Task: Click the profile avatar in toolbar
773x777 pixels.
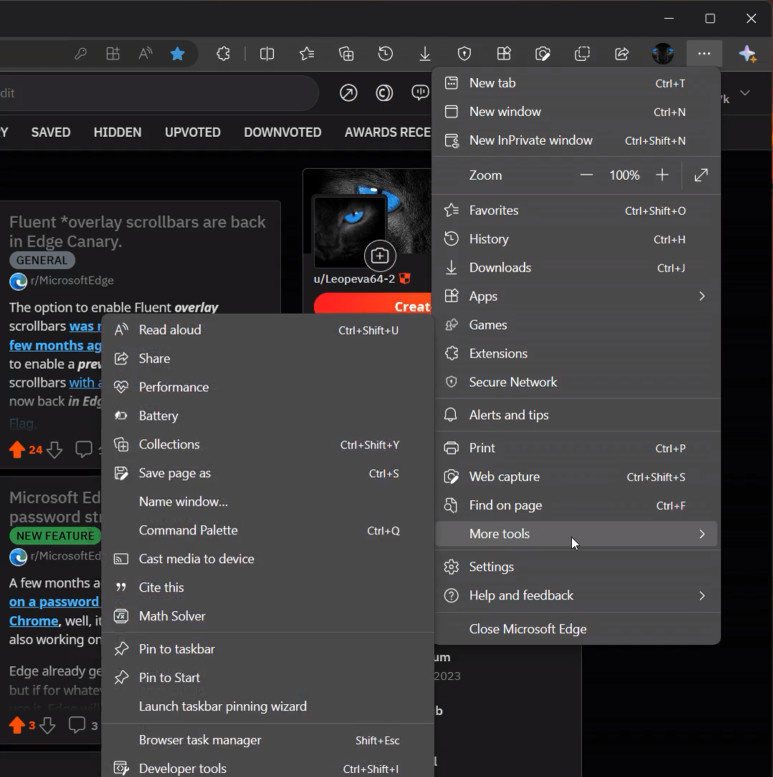Action: pos(662,54)
